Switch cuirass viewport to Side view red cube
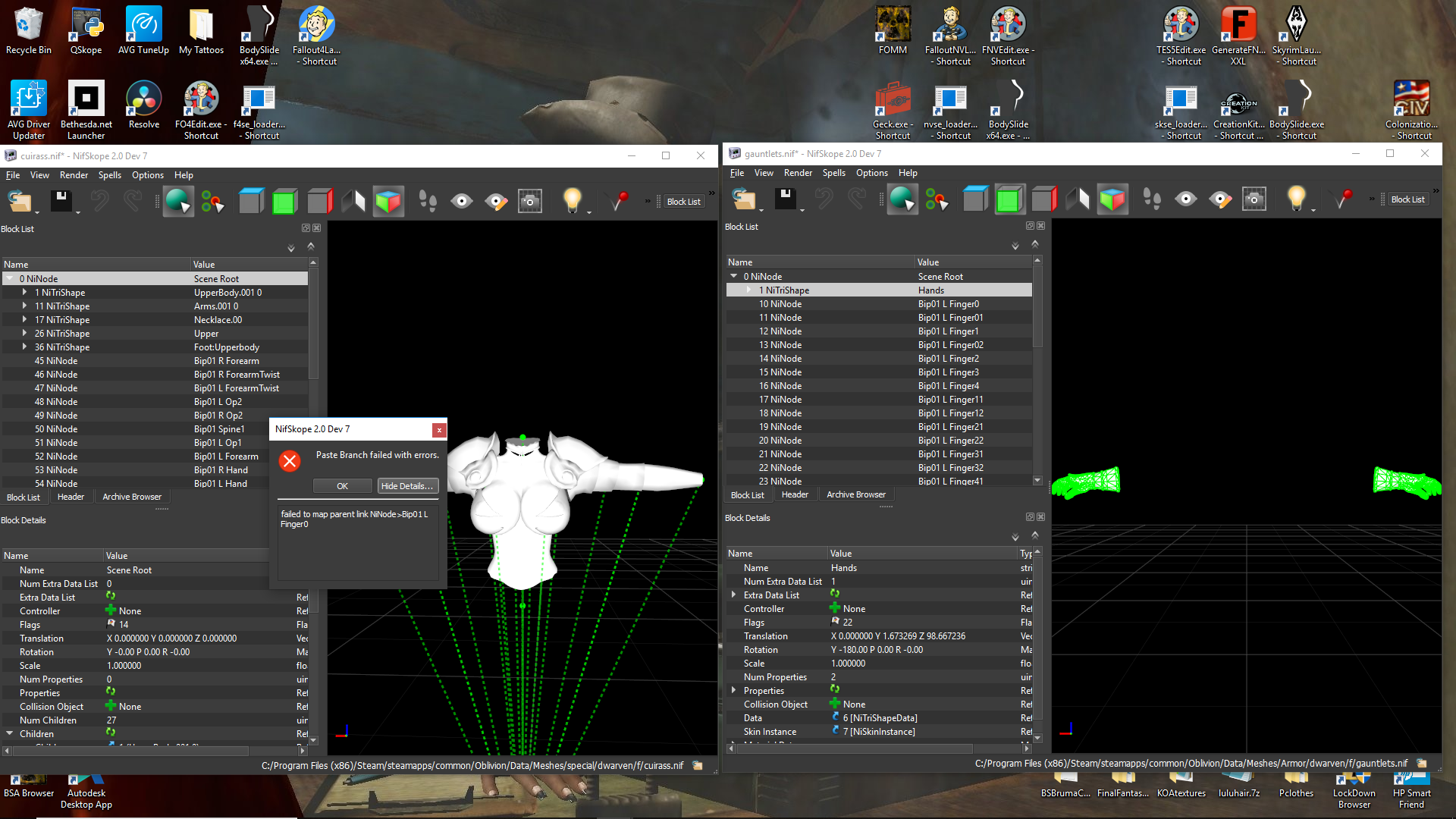This screenshot has height=819, width=1456. click(319, 201)
